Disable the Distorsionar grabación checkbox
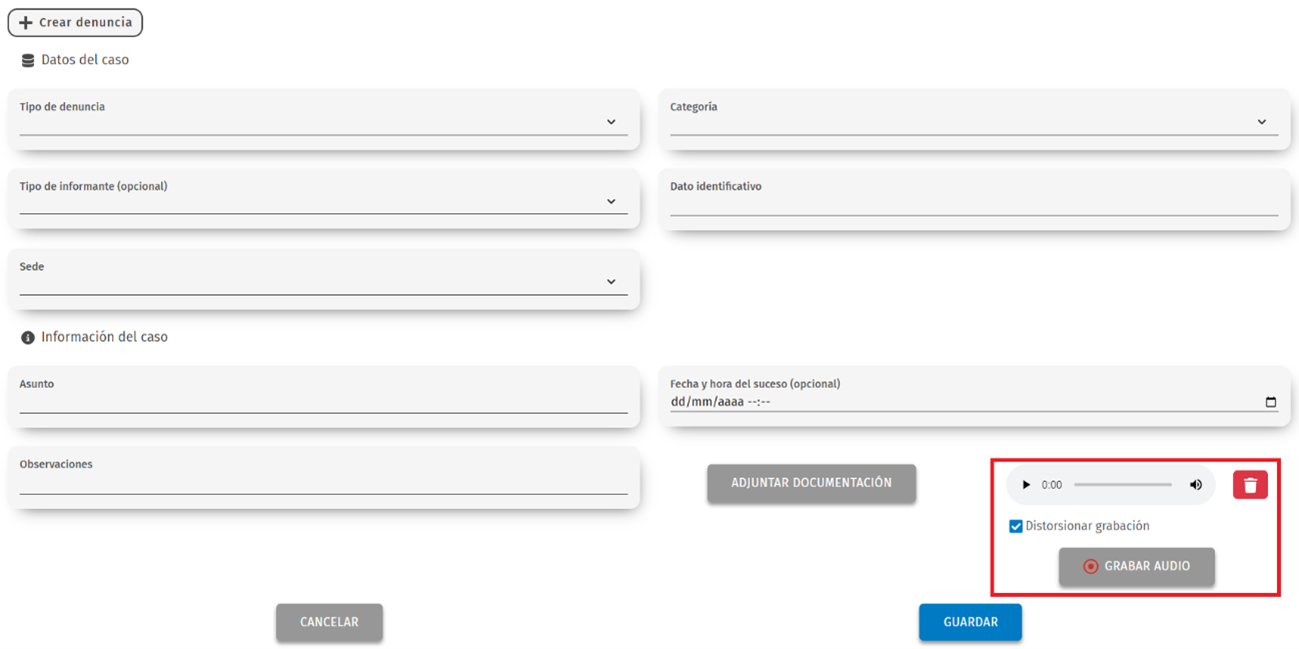Image resolution: width=1299 pixels, height=649 pixels. pos(1016,525)
